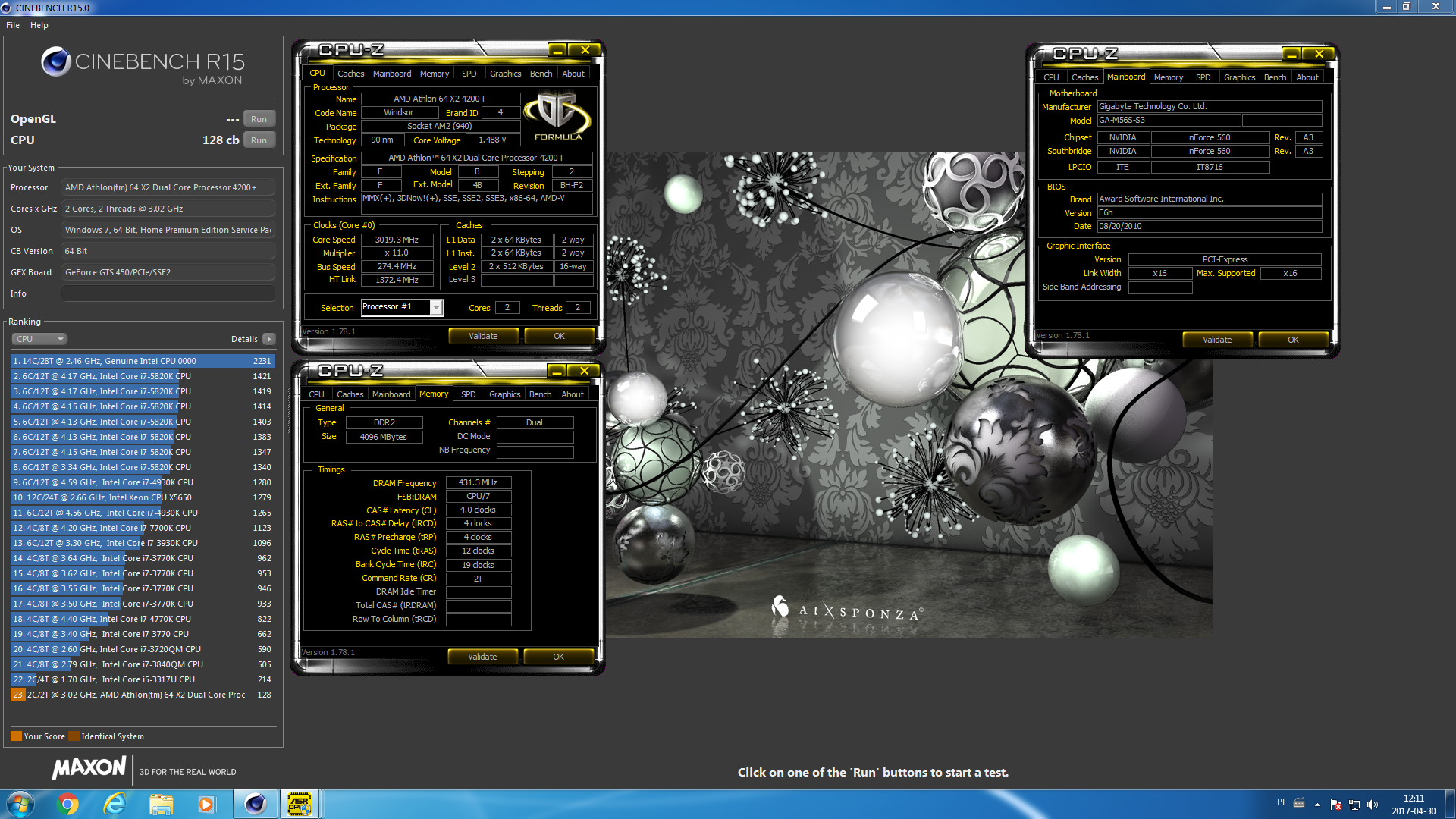
Task: Open the CPU ranking type dropdown
Action: point(39,339)
